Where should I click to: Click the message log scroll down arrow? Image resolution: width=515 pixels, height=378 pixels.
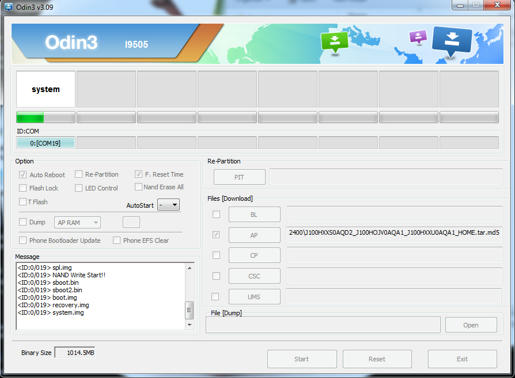[189, 324]
